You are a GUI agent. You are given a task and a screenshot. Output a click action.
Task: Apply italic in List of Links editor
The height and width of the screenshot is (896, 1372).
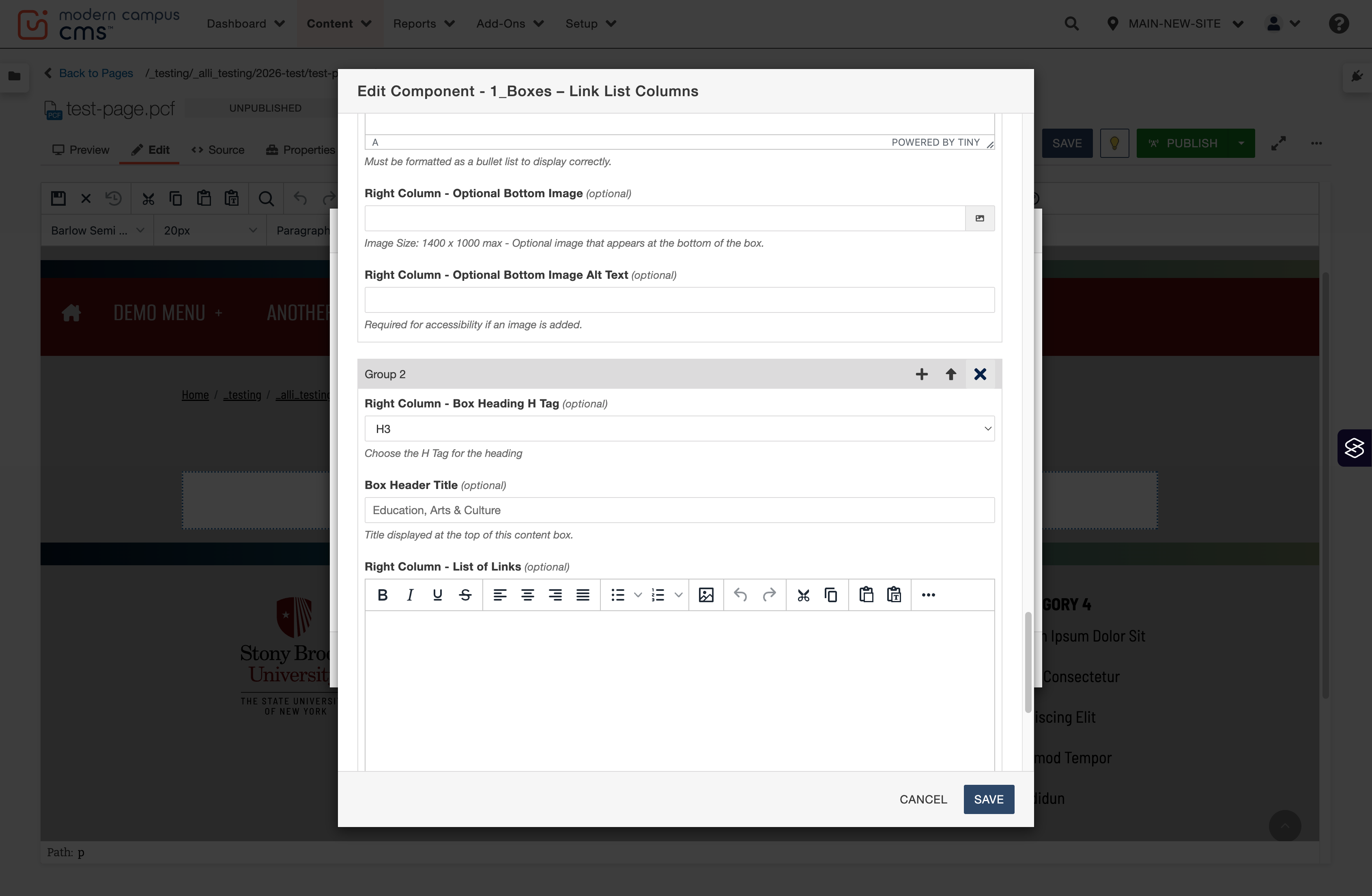coord(410,595)
